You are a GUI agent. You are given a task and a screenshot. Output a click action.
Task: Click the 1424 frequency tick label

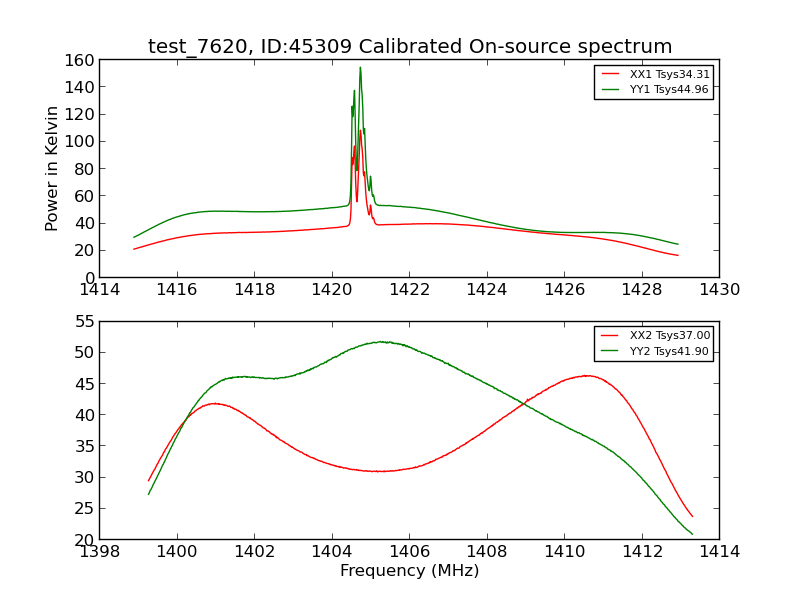[487, 290]
